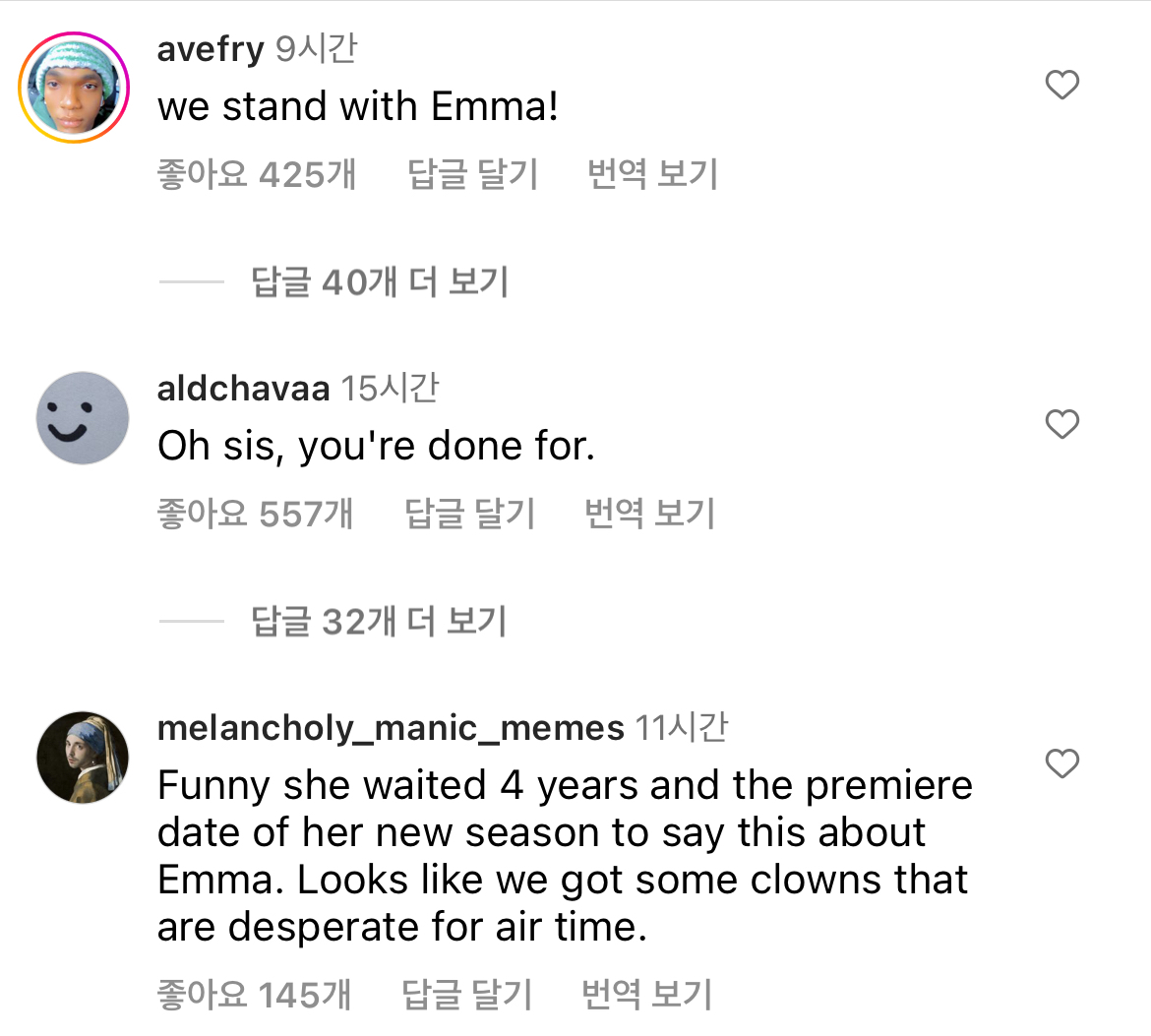View translation of melancholy_manic_memes' comment
Viewport: 1151px width, 1036px height.
point(646,995)
